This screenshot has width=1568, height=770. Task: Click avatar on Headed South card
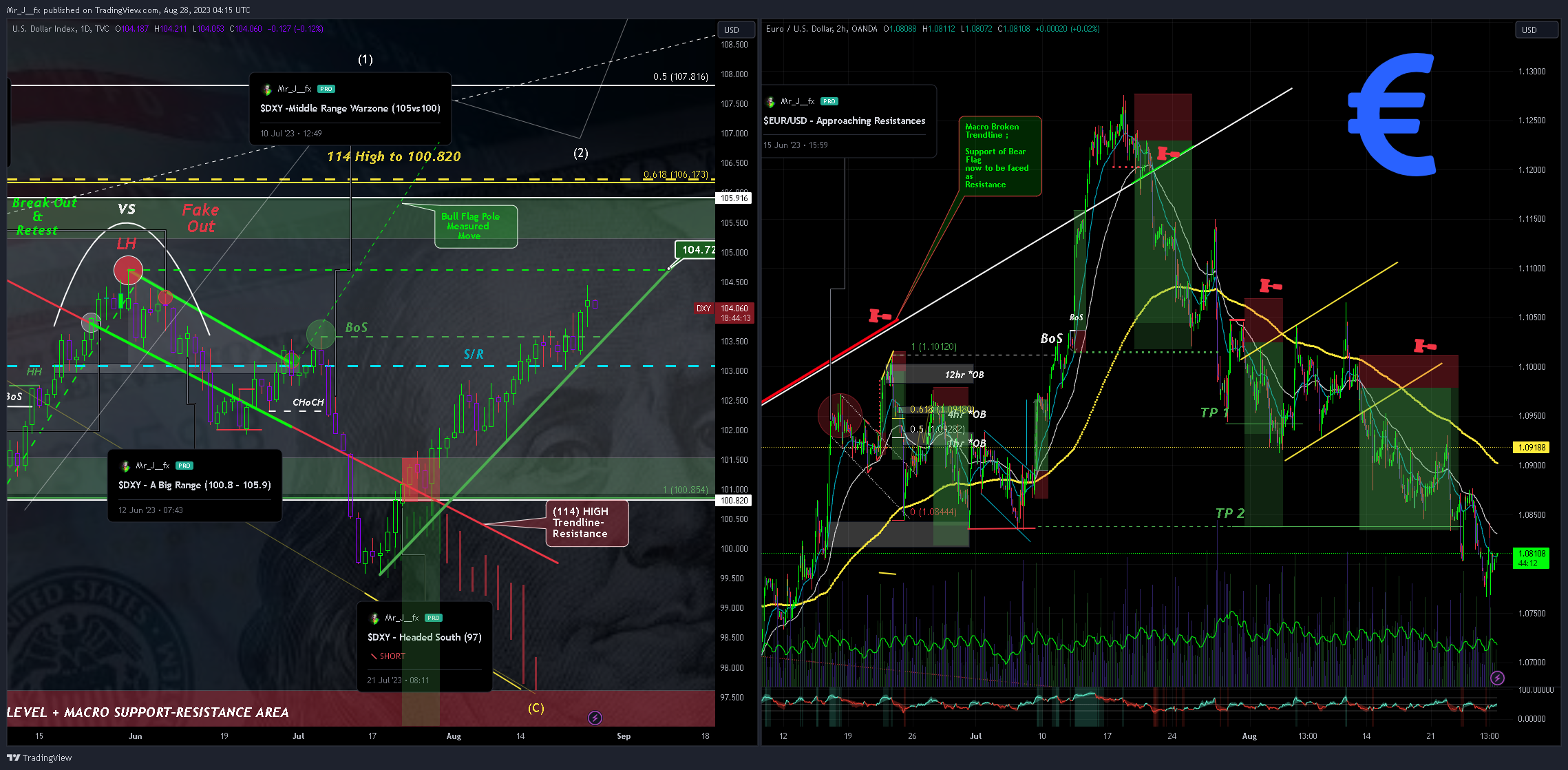point(374,618)
